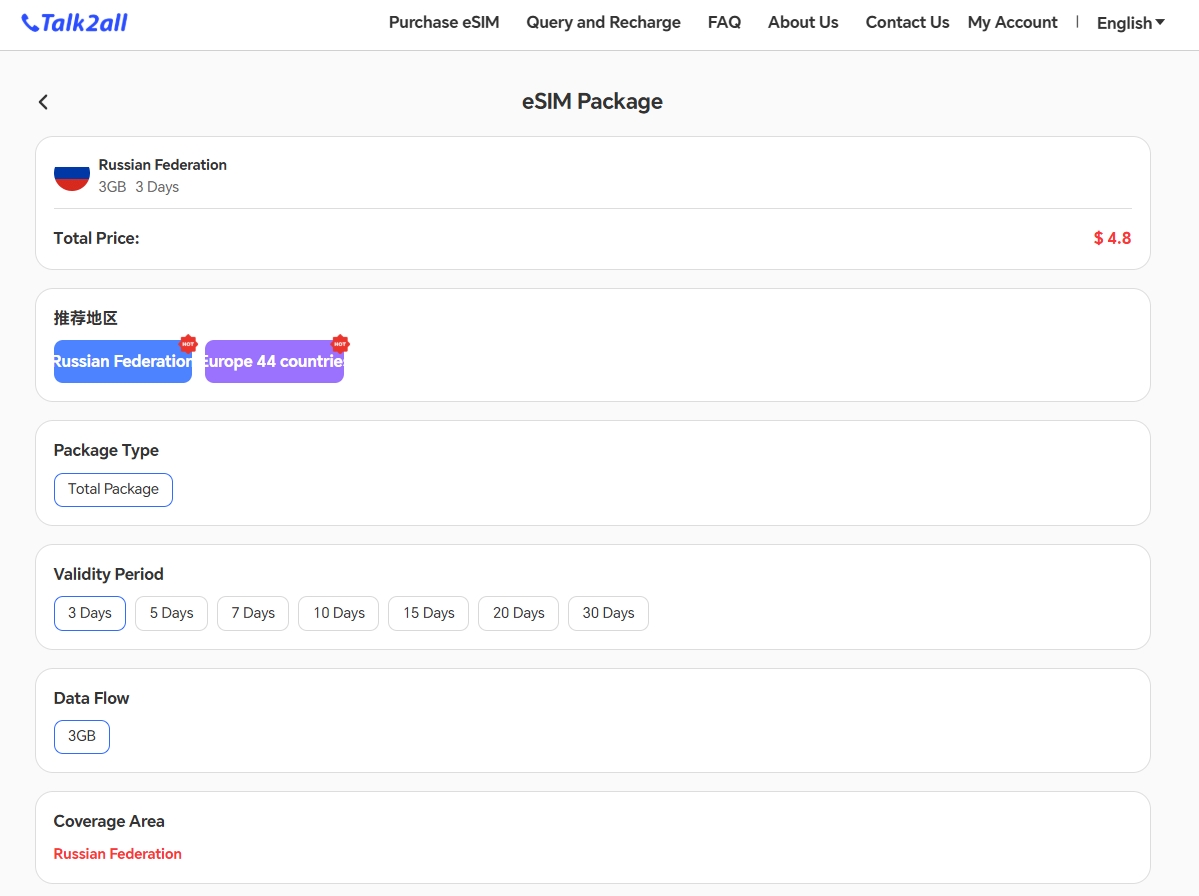1199x896 pixels.
Task: Open the About Us page
Action: tap(803, 22)
